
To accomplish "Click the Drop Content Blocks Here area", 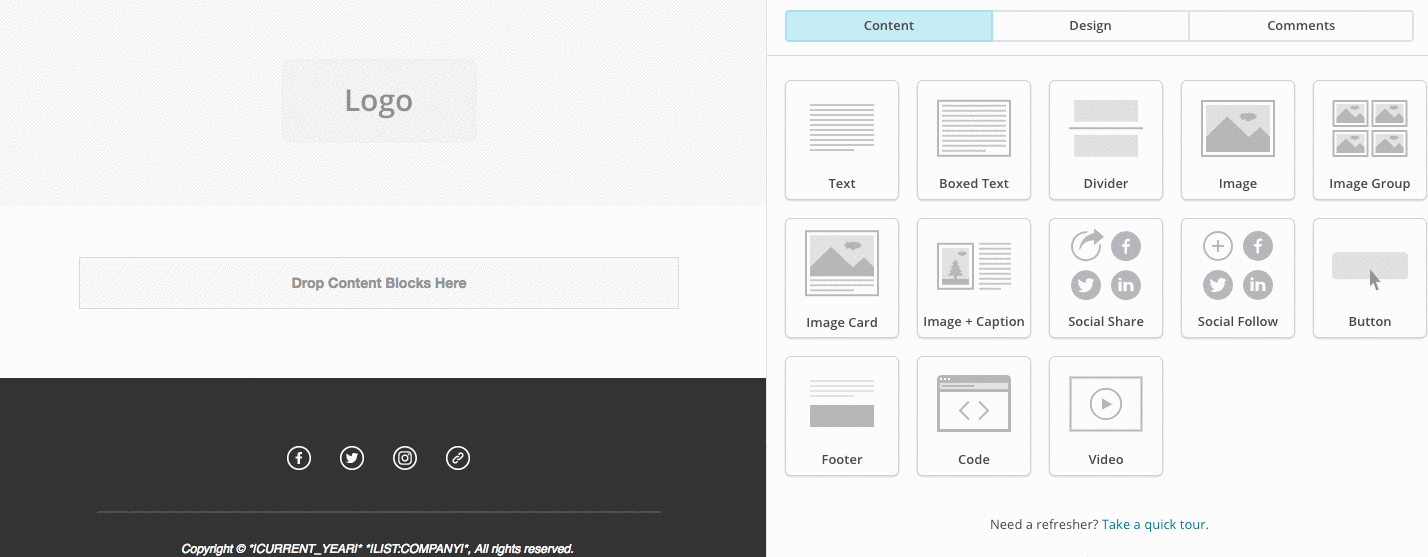I will (379, 283).
